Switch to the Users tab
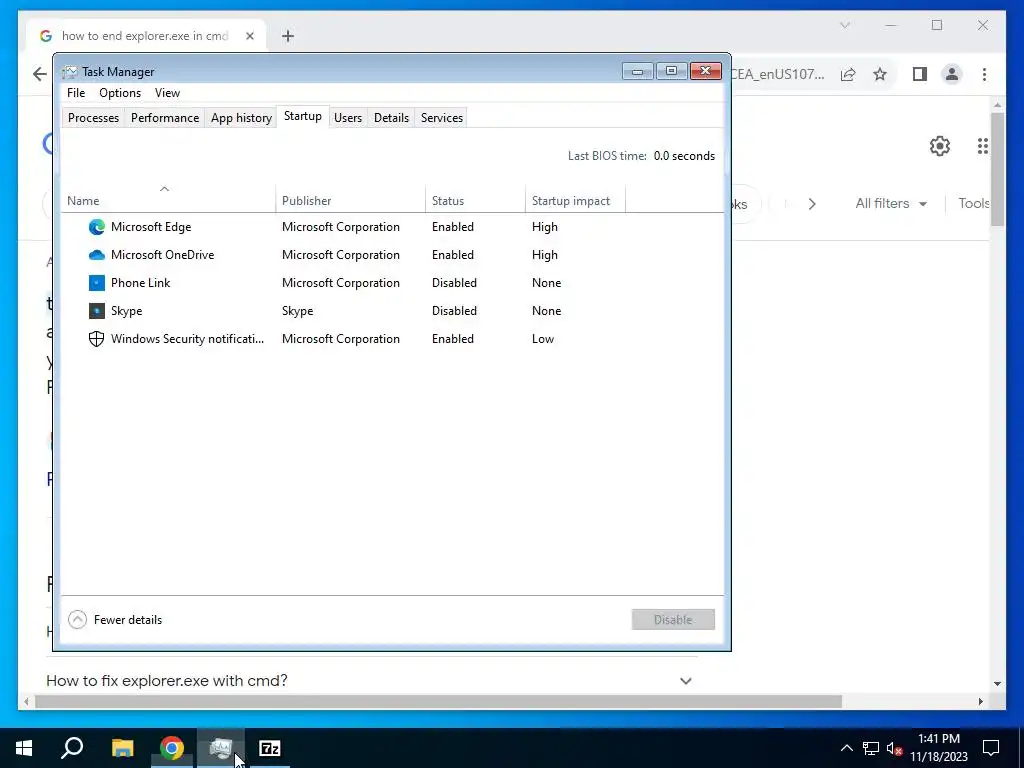This screenshot has width=1024, height=768. pos(347,118)
